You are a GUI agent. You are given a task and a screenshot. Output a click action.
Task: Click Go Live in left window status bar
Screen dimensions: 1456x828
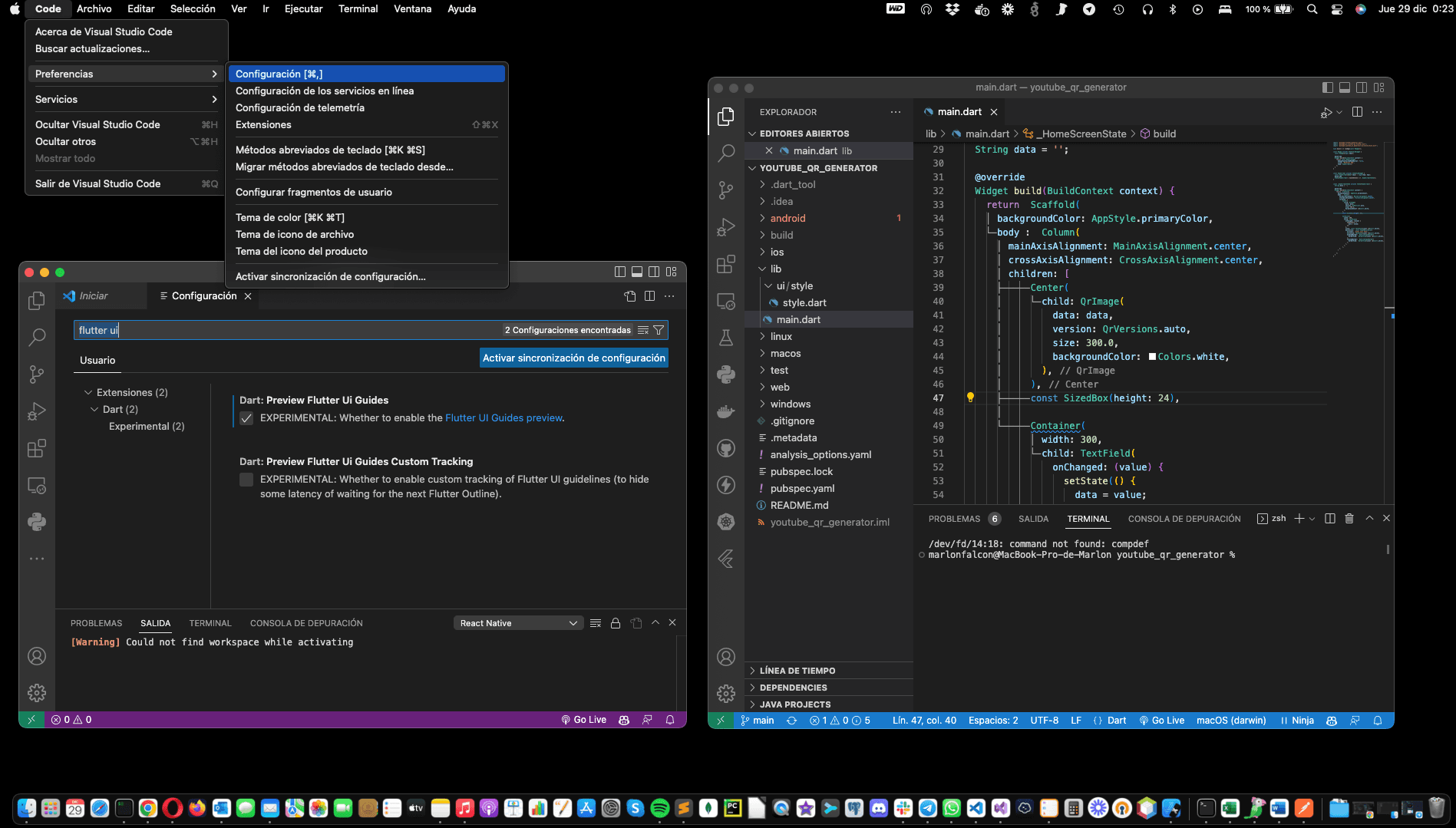coord(584,720)
